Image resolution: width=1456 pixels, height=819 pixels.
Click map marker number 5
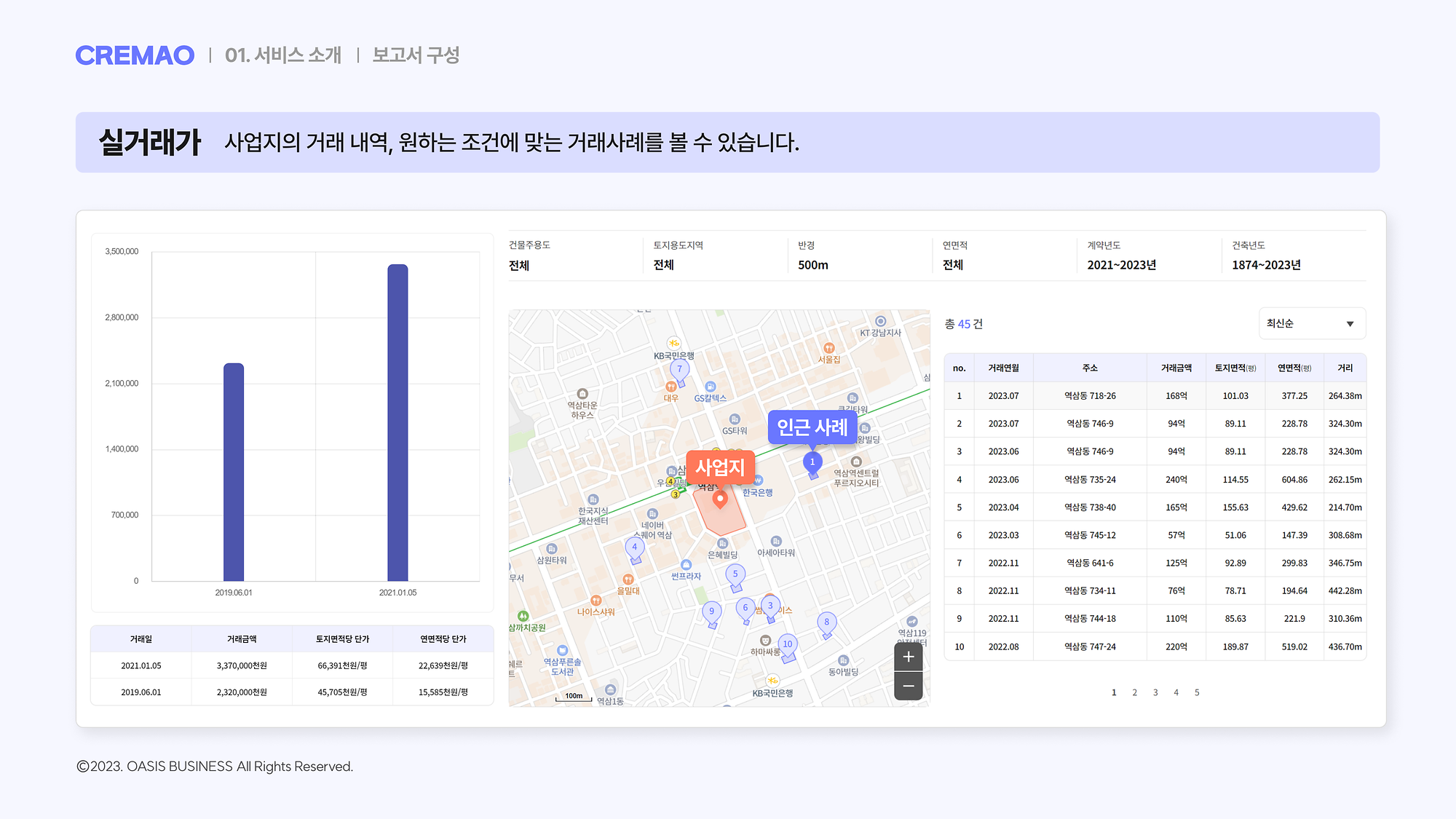tap(735, 574)
